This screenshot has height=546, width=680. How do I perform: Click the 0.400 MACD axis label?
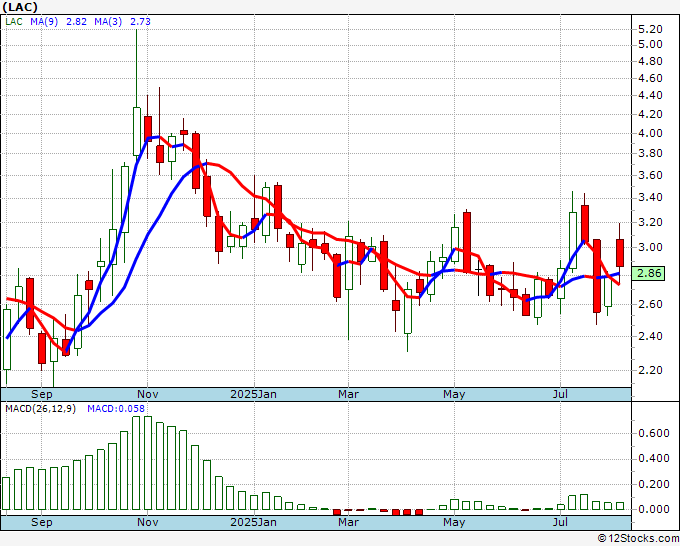[654, 458]
